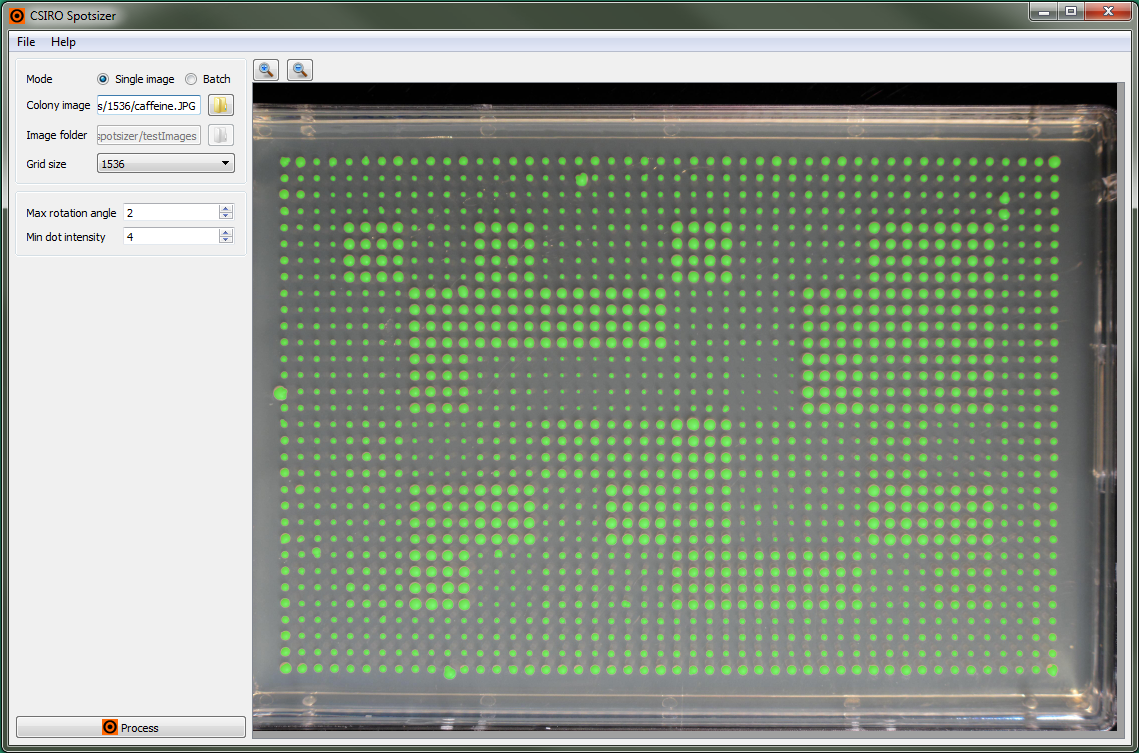Increase Max rotation angle with up arrow

click(x=226, y=209)
